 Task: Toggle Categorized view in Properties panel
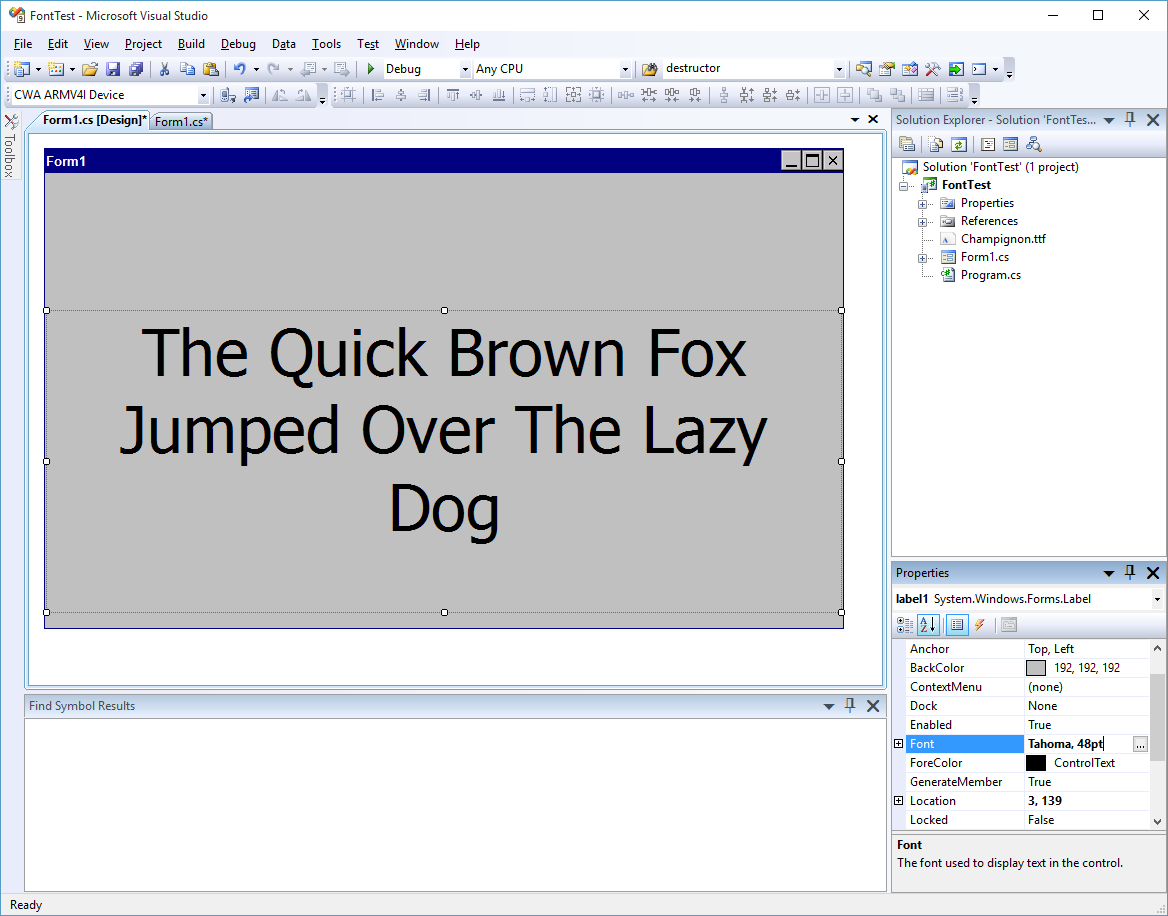pyautogui.click(x=904, y=625)
